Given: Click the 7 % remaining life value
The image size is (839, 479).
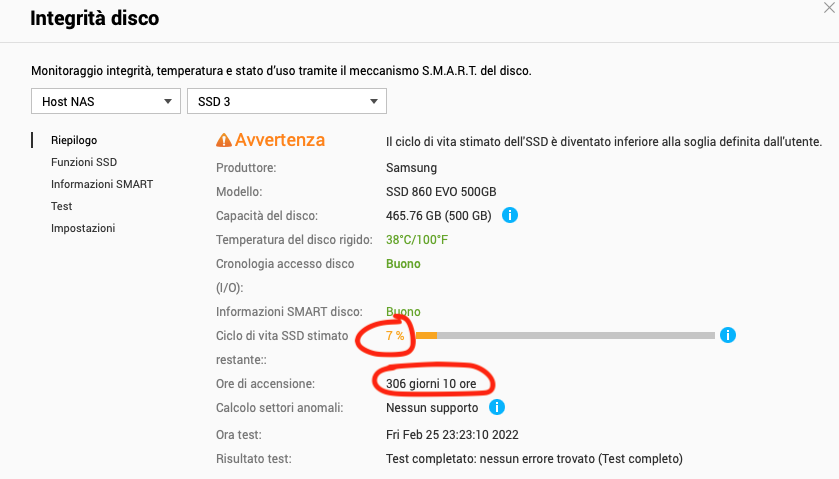Looking at the screenshot, I should pyautogui.click(x=395, y=336).
